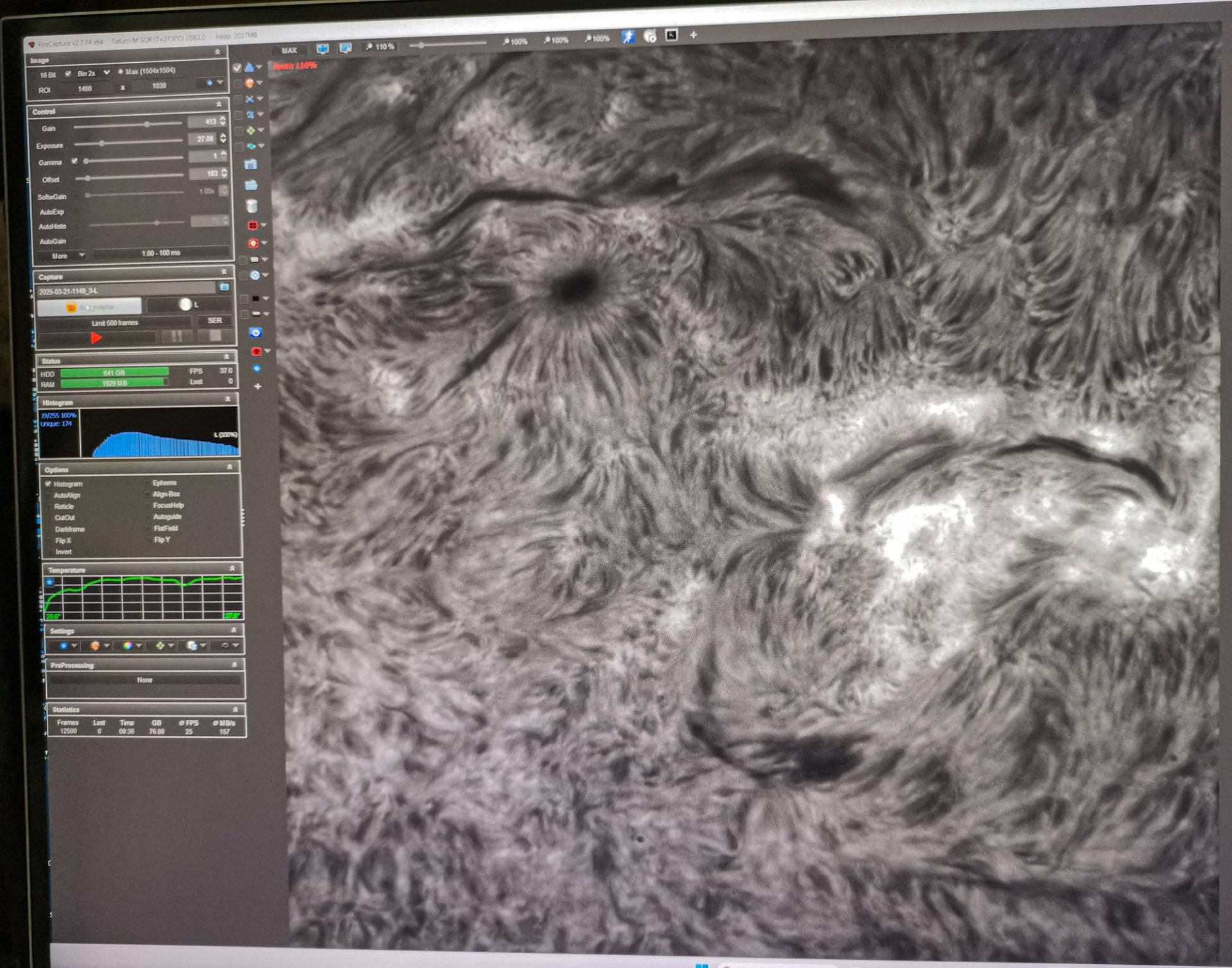This screenshot has width=1232, height=968.
Task: Click the 24 numbered tool icon
Action: 250,115
